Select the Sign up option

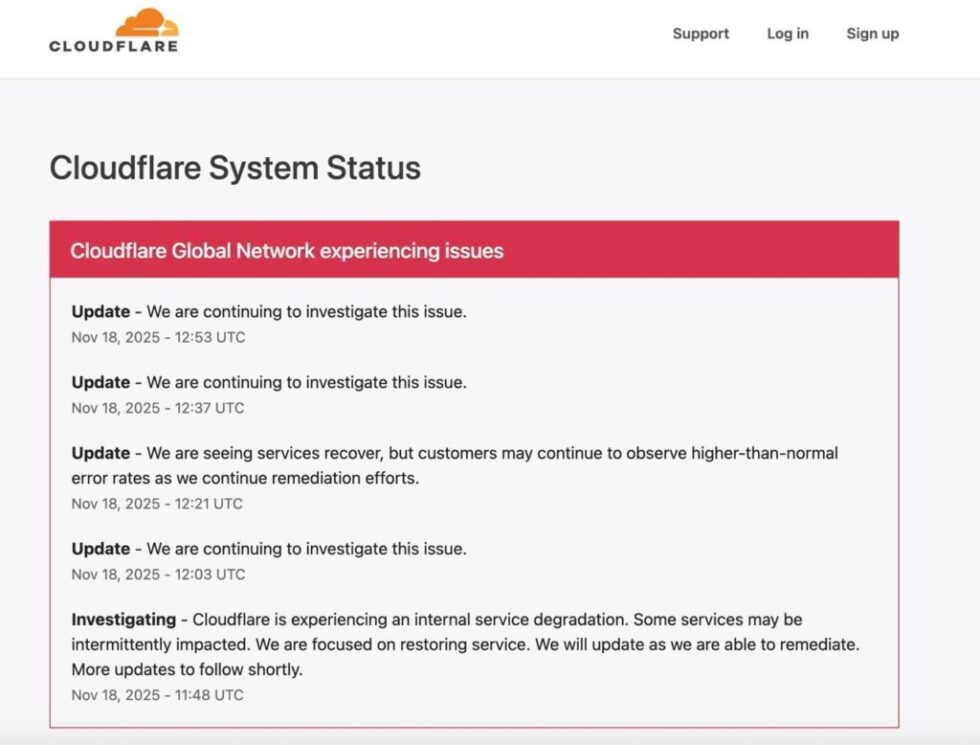(872, 33)
